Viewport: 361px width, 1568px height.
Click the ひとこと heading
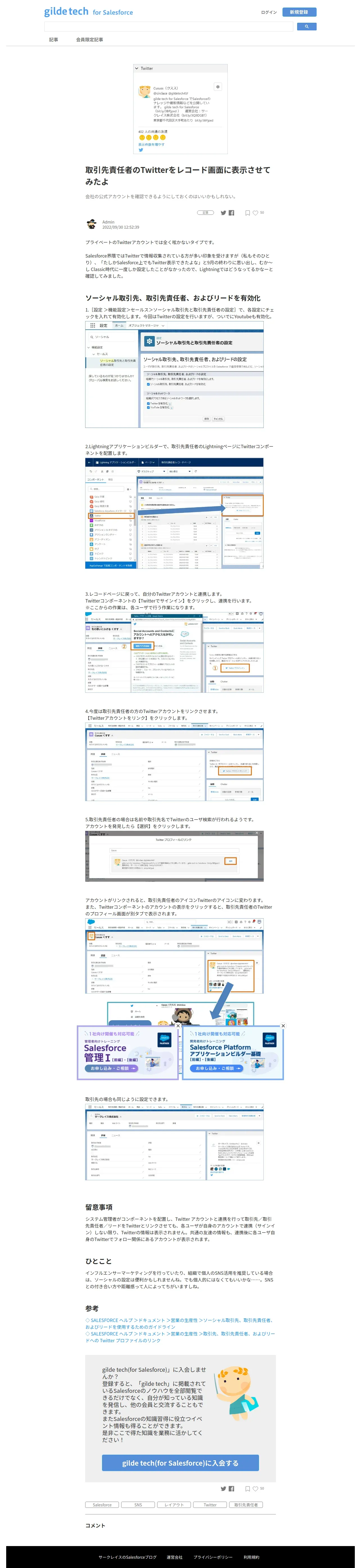tap(99, 1261)
